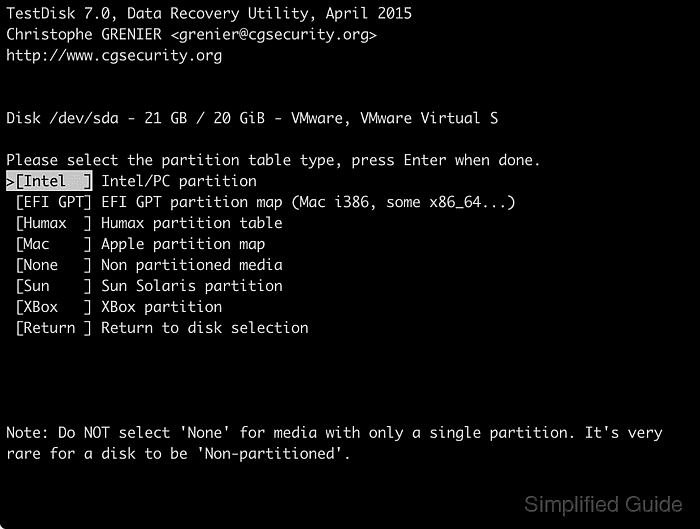Select the [XBox] partition option

(54, 307)
